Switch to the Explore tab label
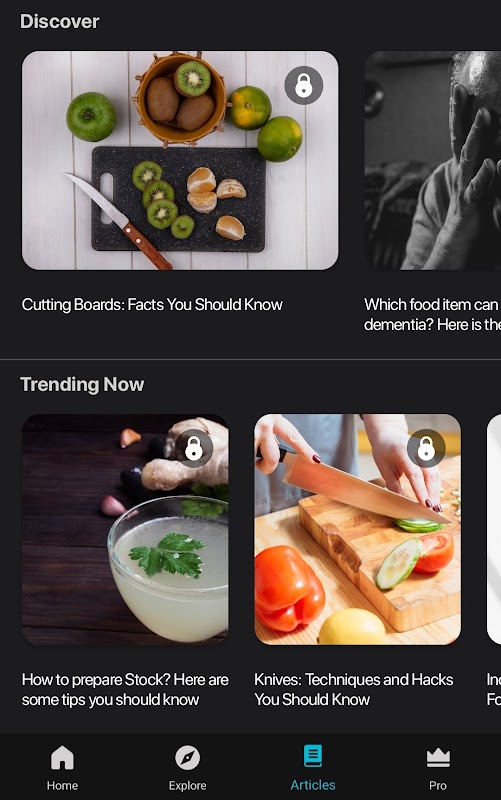 click(187, 785)
